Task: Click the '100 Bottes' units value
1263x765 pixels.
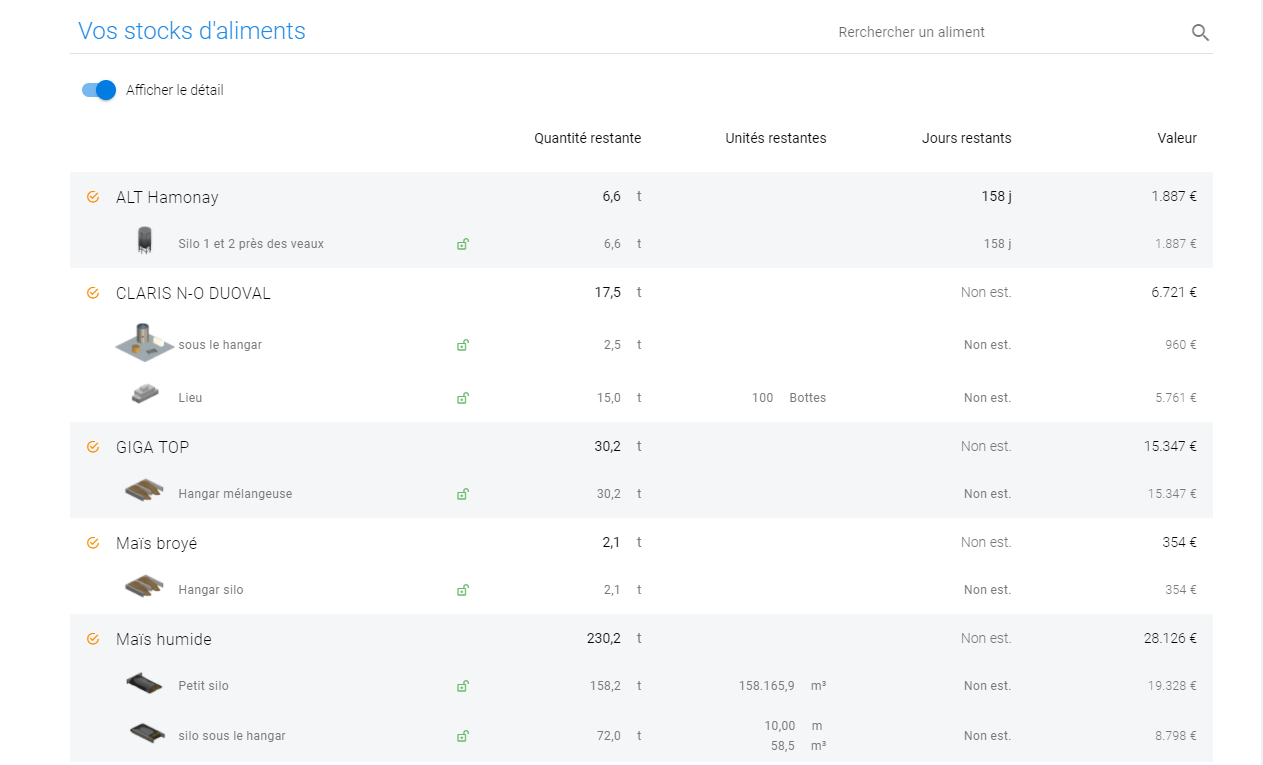Action: point(789,398)
